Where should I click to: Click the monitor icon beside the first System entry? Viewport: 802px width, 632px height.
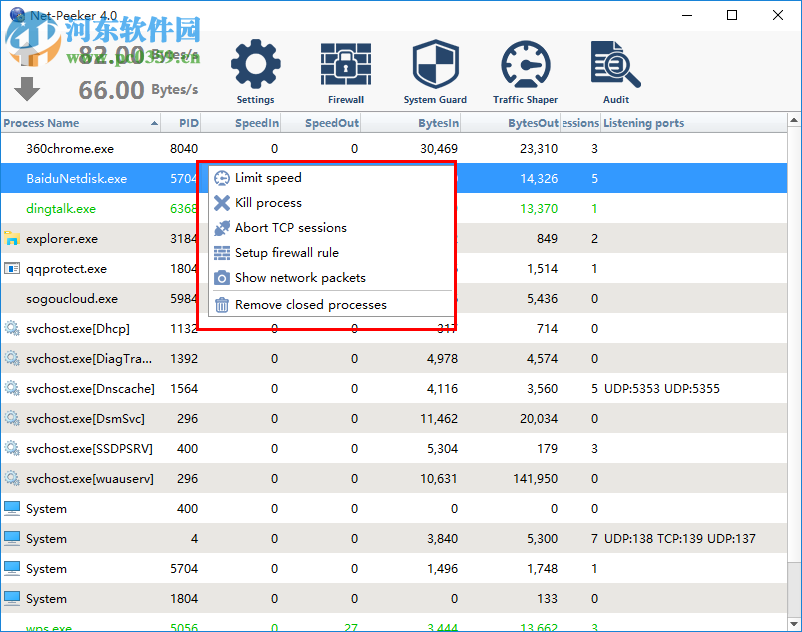click(11, 508)
